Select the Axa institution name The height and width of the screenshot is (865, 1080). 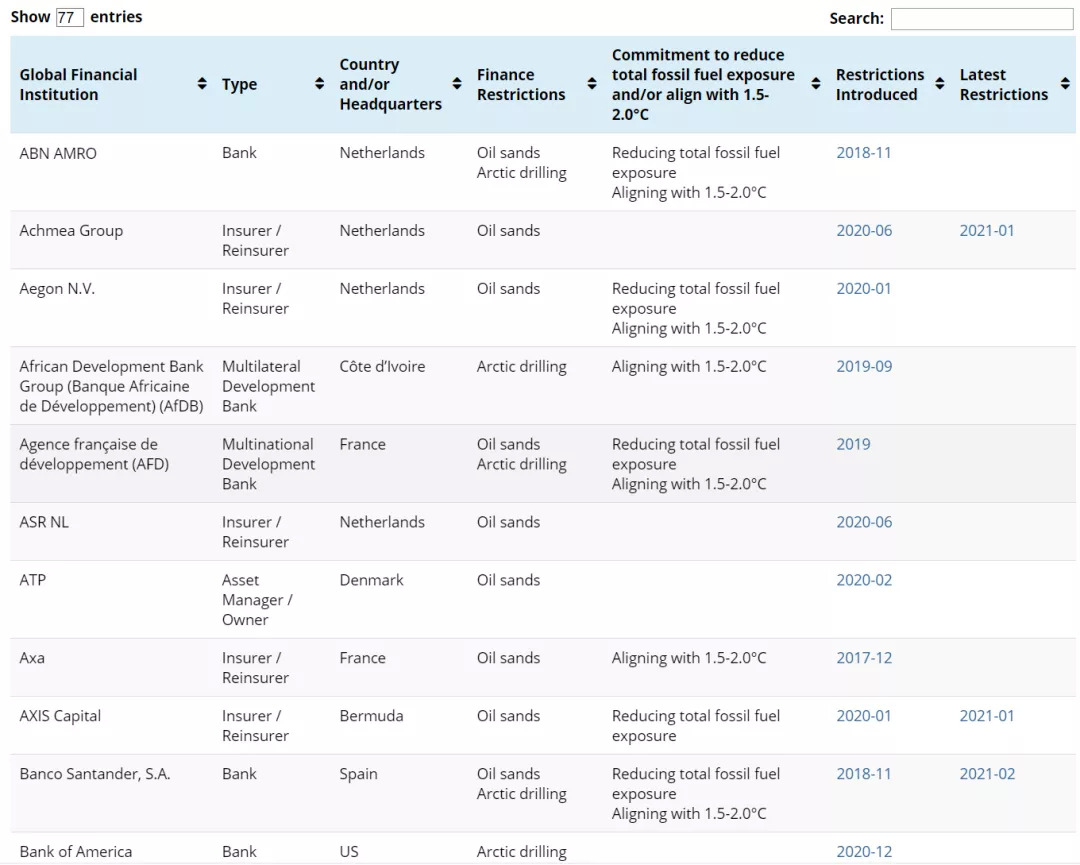[x=32, y=658]
